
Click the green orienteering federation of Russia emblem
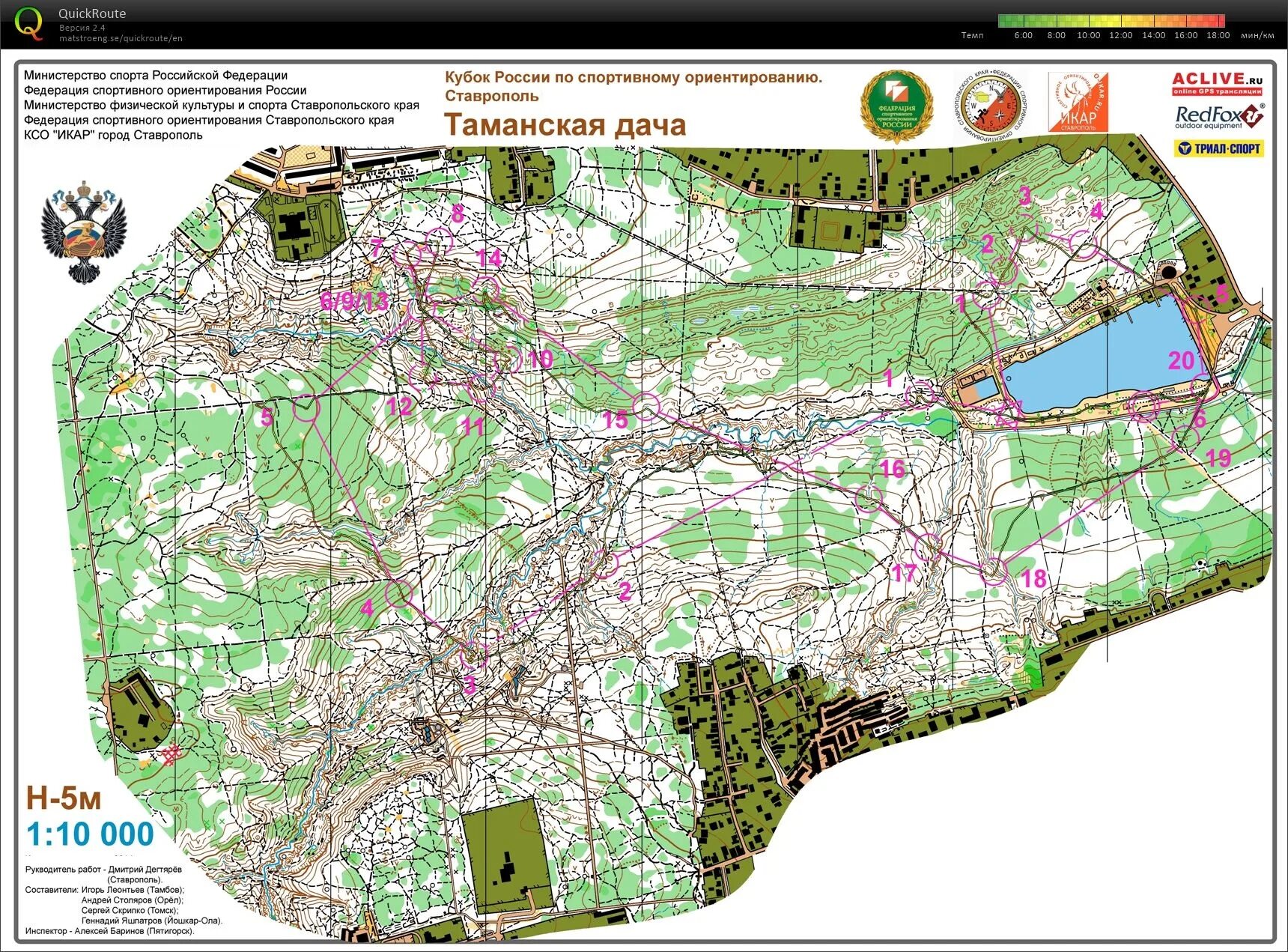(x=896, y=105)
